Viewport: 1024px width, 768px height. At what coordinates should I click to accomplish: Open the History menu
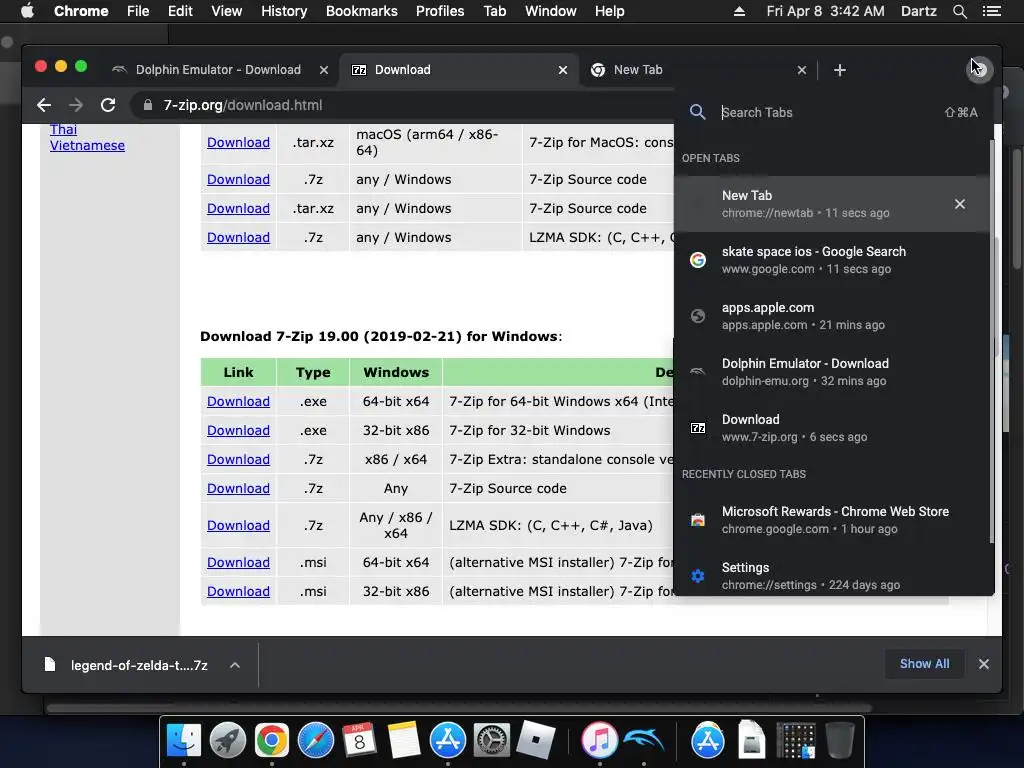(284, 11)
